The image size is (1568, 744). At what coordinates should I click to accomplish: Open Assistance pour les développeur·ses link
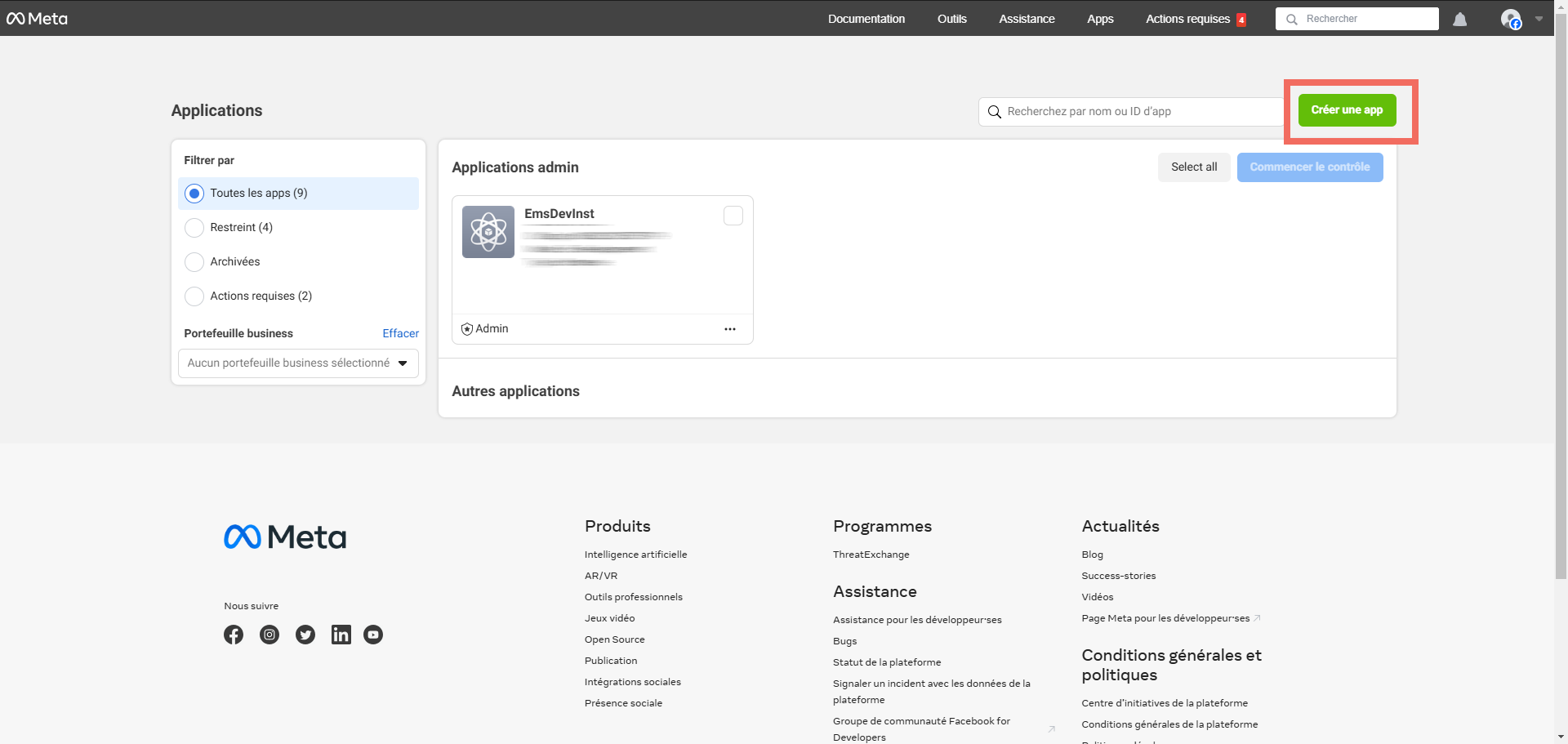(x=917, y=620)
